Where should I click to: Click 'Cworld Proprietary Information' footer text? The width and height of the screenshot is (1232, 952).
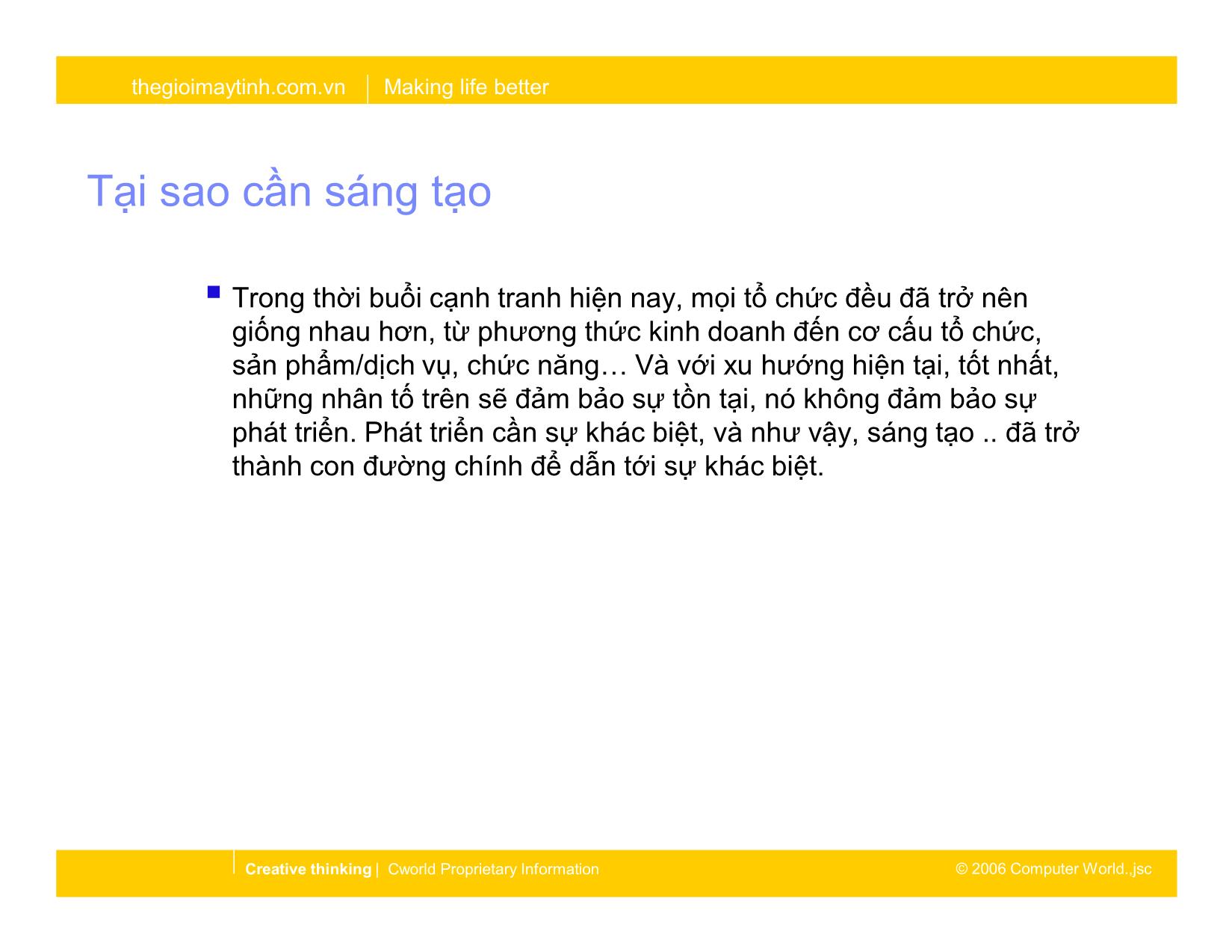pyautogui.click(x=493, y=869)
